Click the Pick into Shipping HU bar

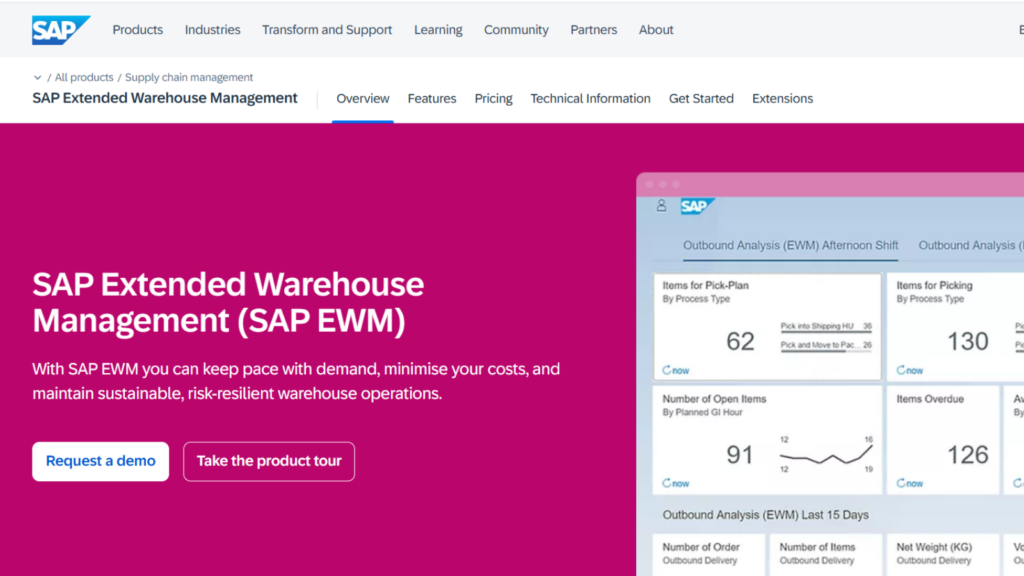click(x=826, y=327)
